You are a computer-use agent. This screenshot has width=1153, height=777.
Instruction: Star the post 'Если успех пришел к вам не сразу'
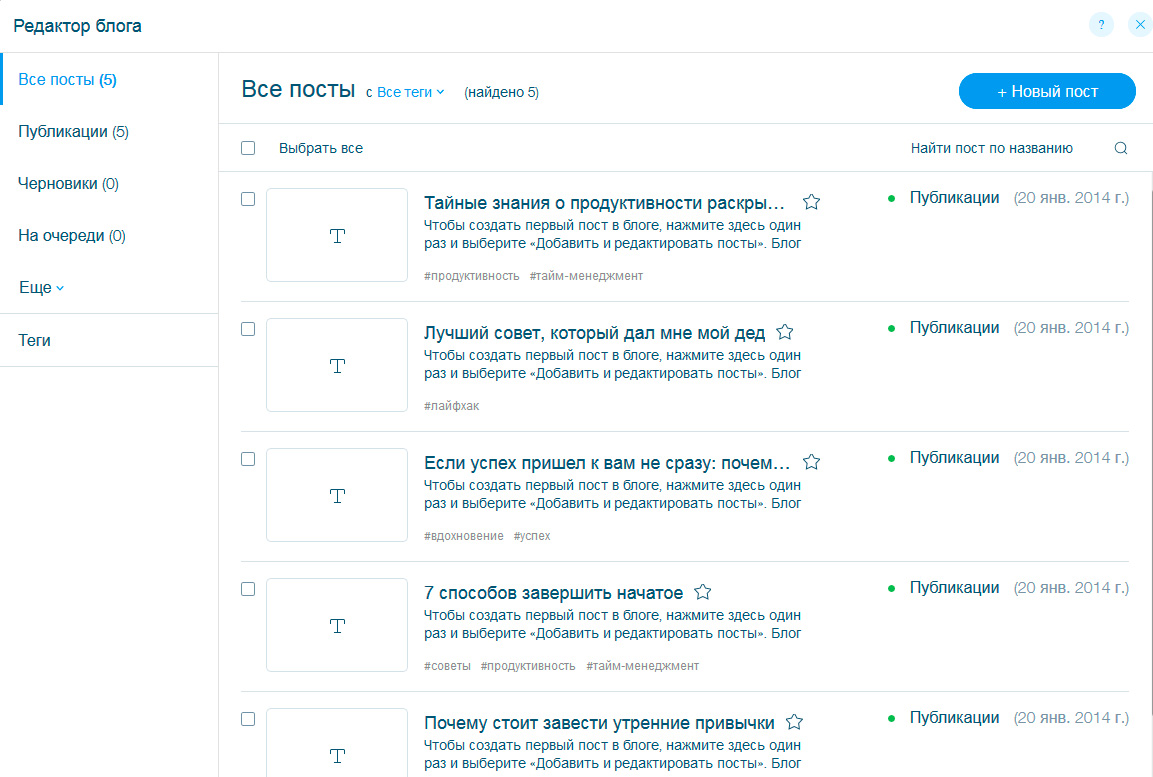click(811, 462)
